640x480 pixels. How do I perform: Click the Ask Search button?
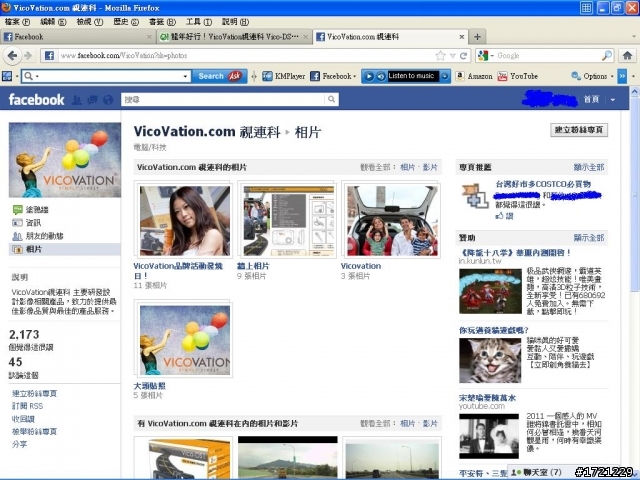click(x=219, y=76)
